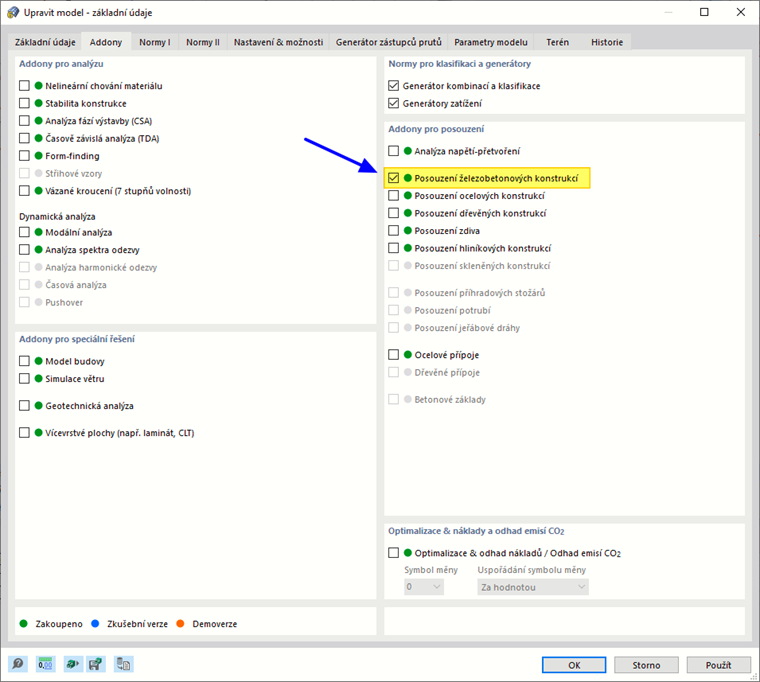The height and width of the screenshot is (682, 760).
Task: Enable Posouzení hliníkových konstrukcí
Action: coord(394,248)
